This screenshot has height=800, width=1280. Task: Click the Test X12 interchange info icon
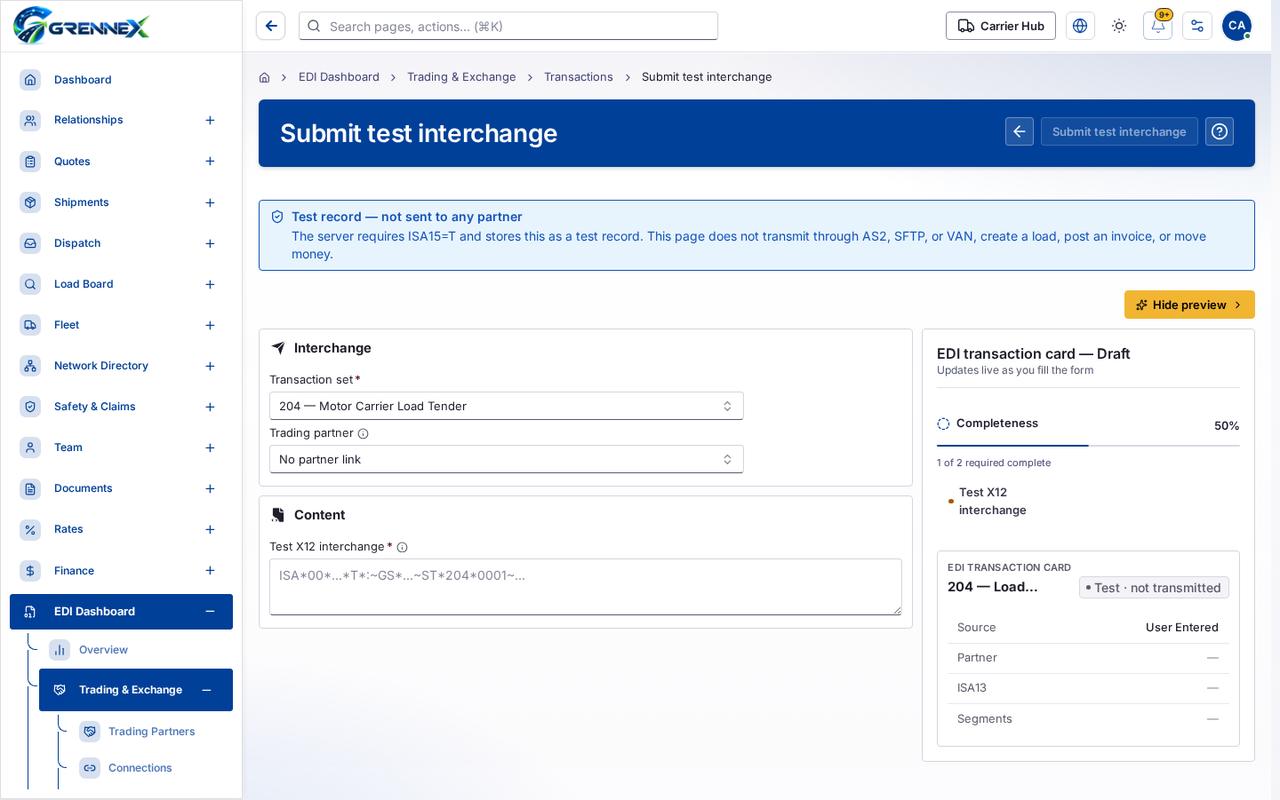tap(402, 547)
